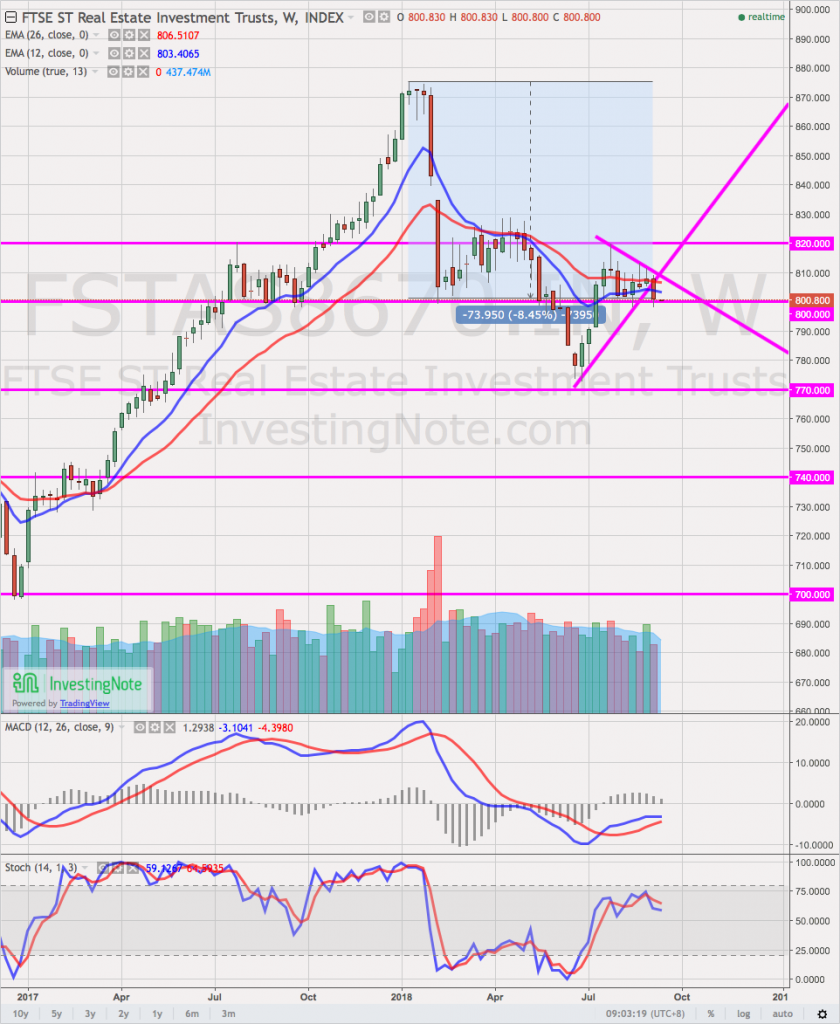Screen dimensions: 840x1024
Task: Open chart settings gear at bottom right
Action: (x=822, y=1012)
